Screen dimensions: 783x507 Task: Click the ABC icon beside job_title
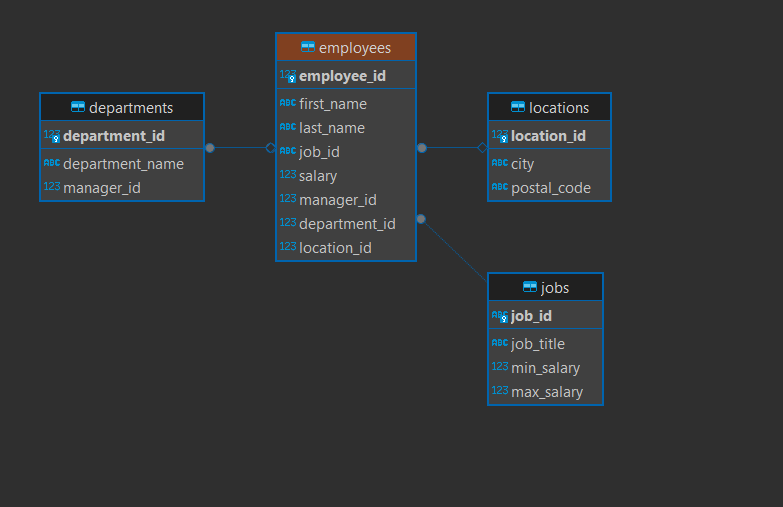point(500,342)
